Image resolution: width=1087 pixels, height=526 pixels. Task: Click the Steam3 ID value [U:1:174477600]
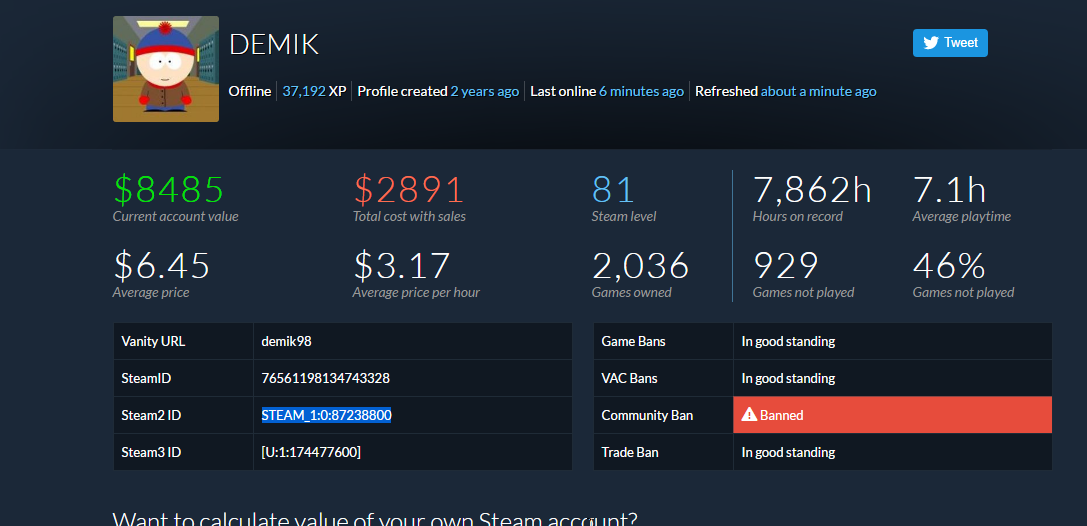pyautogui.click(x=311, y=453)
